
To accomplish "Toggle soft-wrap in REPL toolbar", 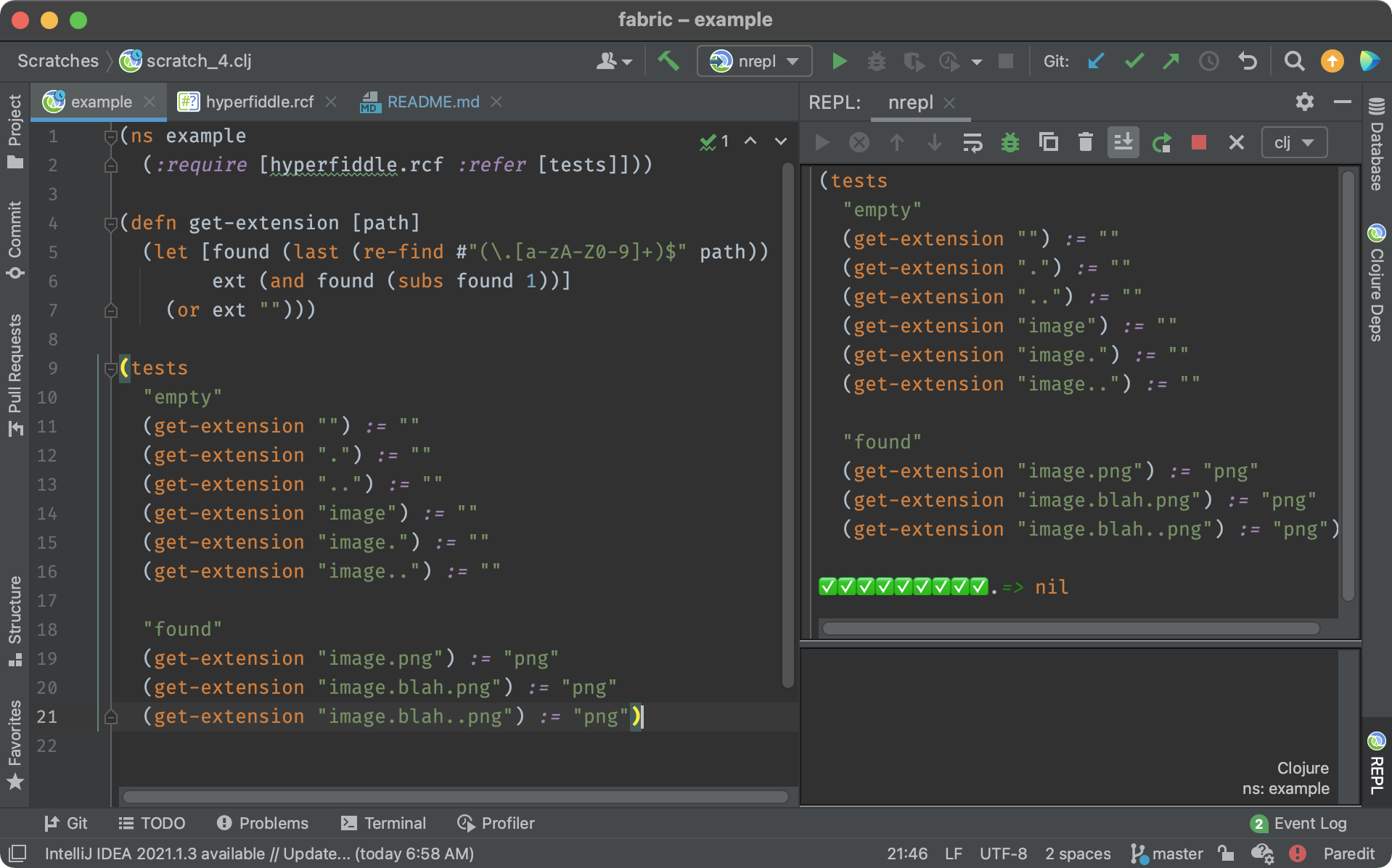I will click(972, 142).
